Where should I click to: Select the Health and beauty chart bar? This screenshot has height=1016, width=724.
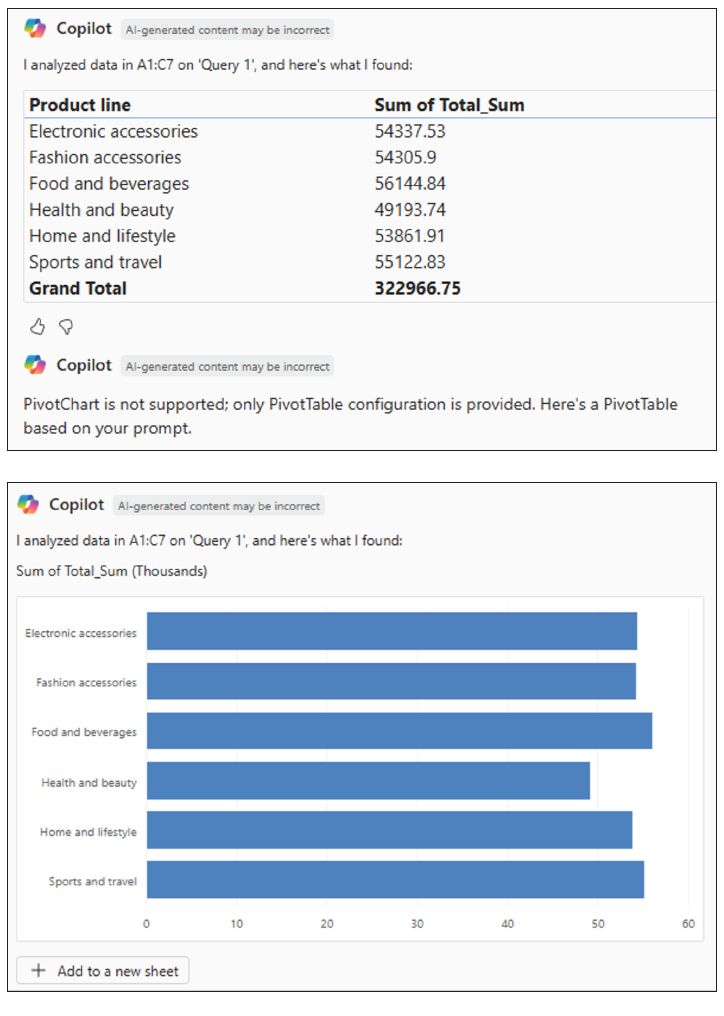368,781
